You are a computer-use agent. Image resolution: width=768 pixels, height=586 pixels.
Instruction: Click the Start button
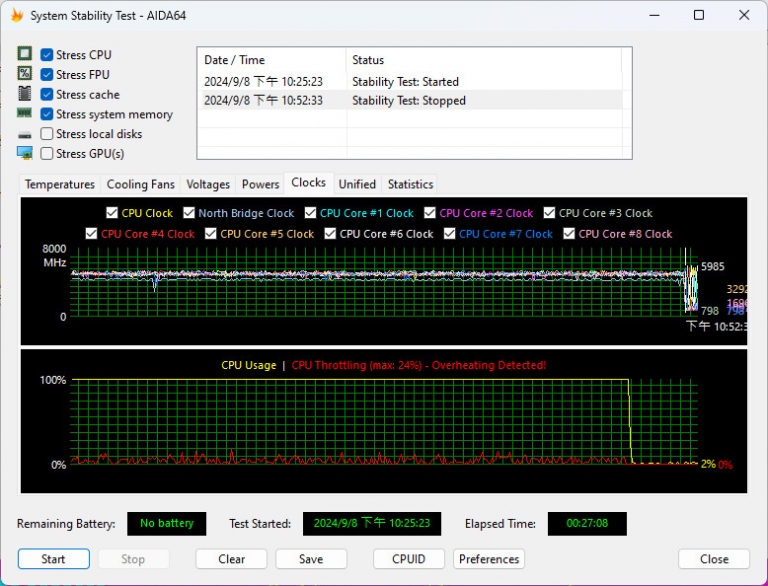[53, 559]
